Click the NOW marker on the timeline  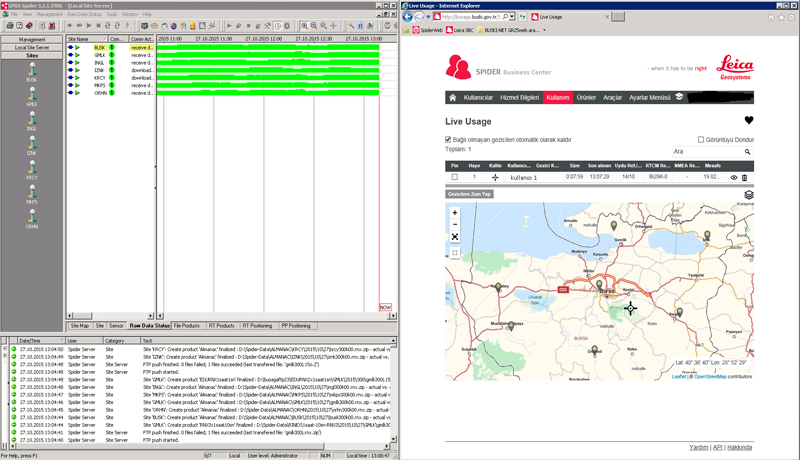(x=385, y=307)
